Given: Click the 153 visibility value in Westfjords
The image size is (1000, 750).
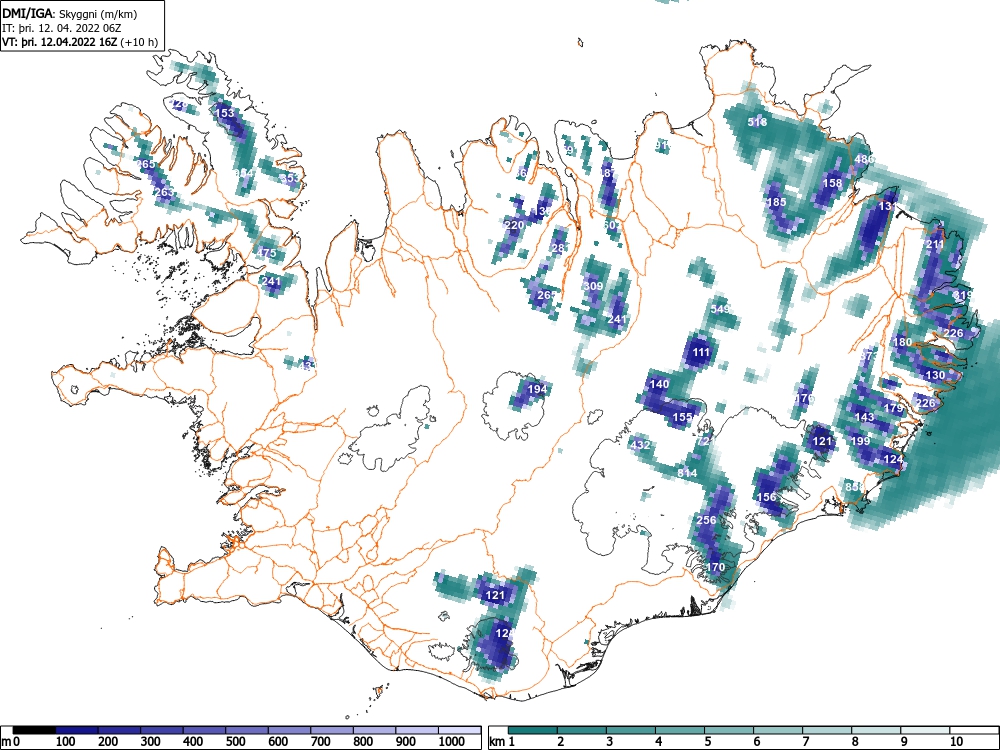Looking at the screenshot, I should pos(226,113).
